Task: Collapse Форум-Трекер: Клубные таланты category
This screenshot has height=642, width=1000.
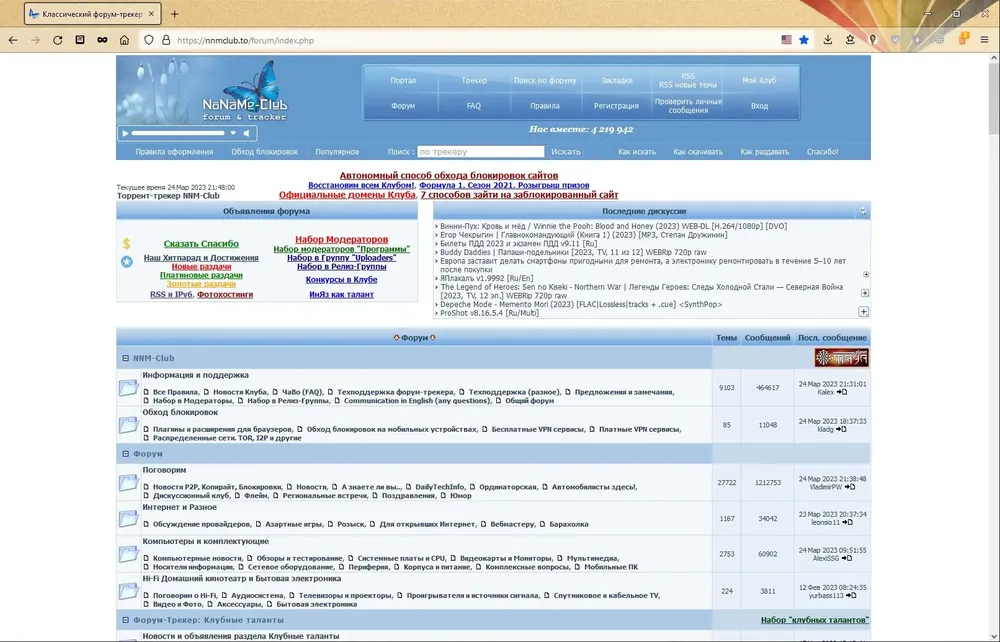Action: click(126, 620)
